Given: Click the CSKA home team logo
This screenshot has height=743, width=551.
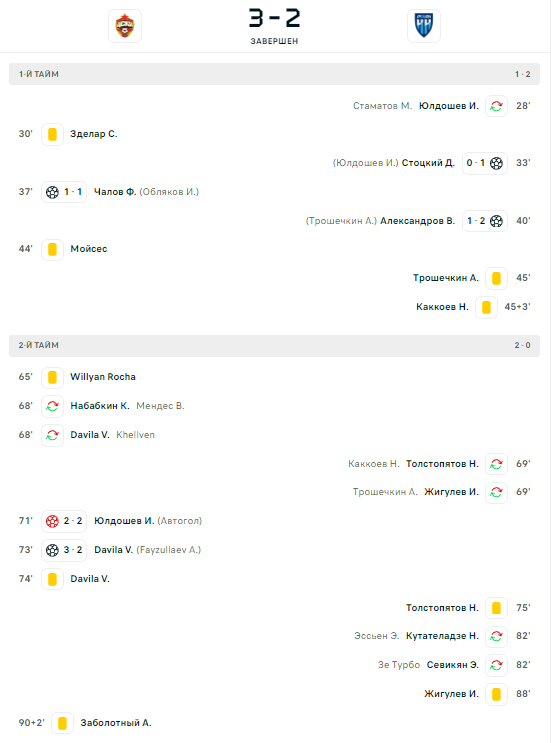Looking at the screenshot, I should (x=125, y=26).
